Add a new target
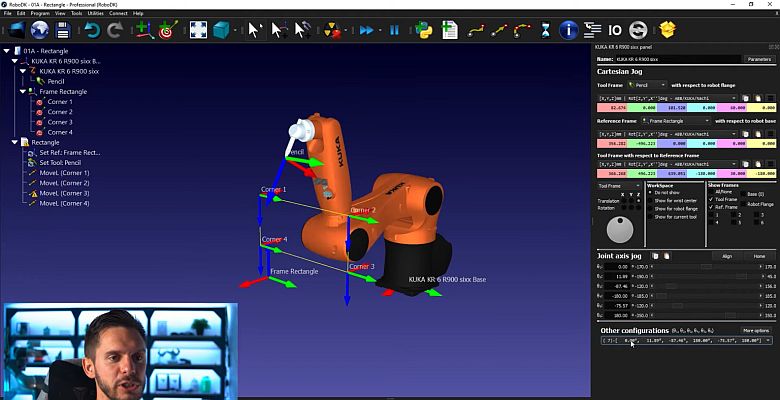 [168, 30]
